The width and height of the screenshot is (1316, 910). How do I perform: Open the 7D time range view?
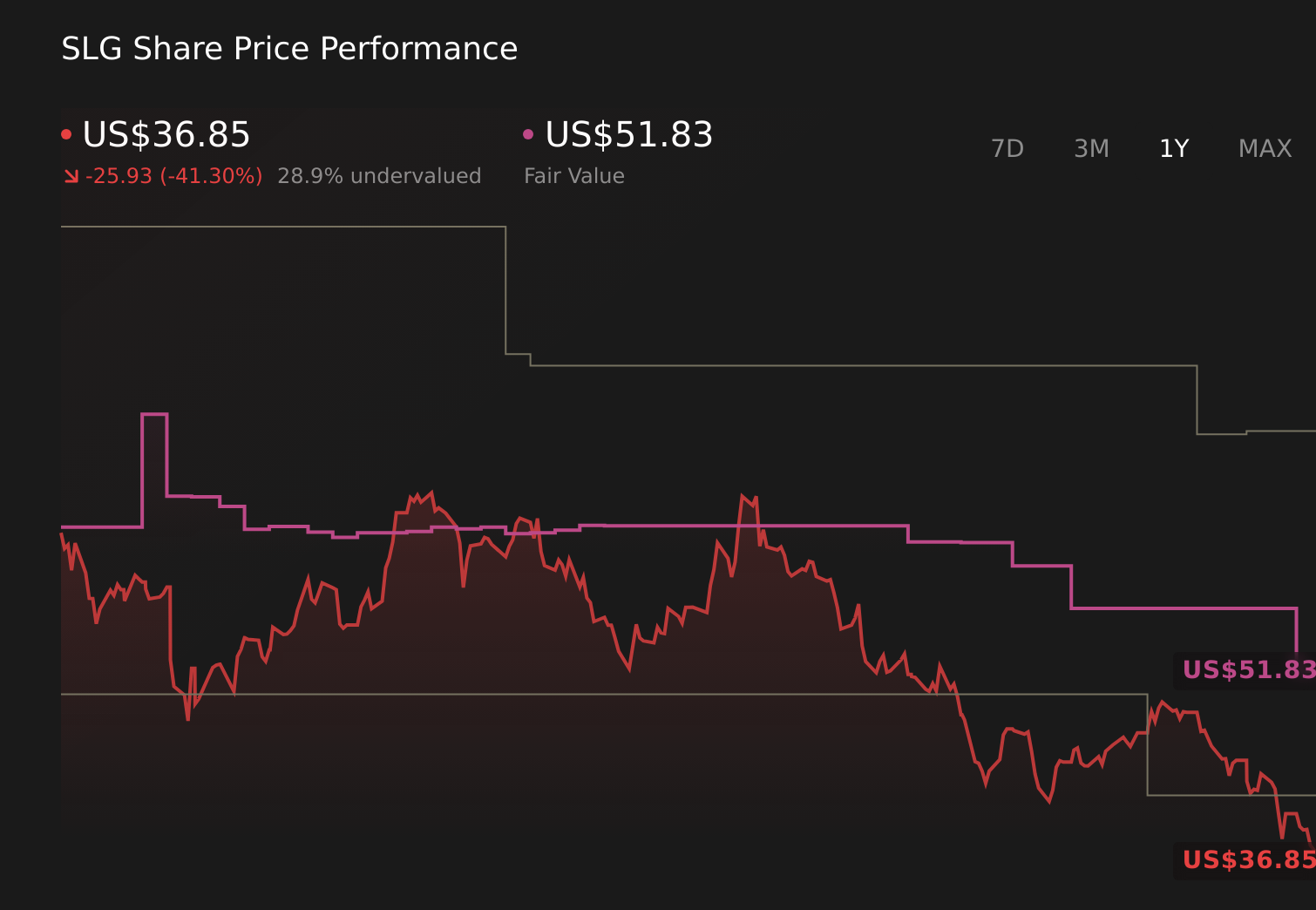tap(1008, 148)
